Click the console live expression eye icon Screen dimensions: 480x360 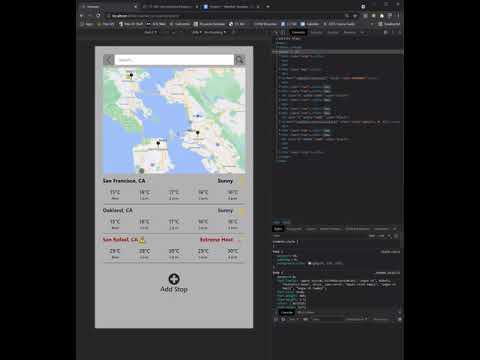point(306,319)
